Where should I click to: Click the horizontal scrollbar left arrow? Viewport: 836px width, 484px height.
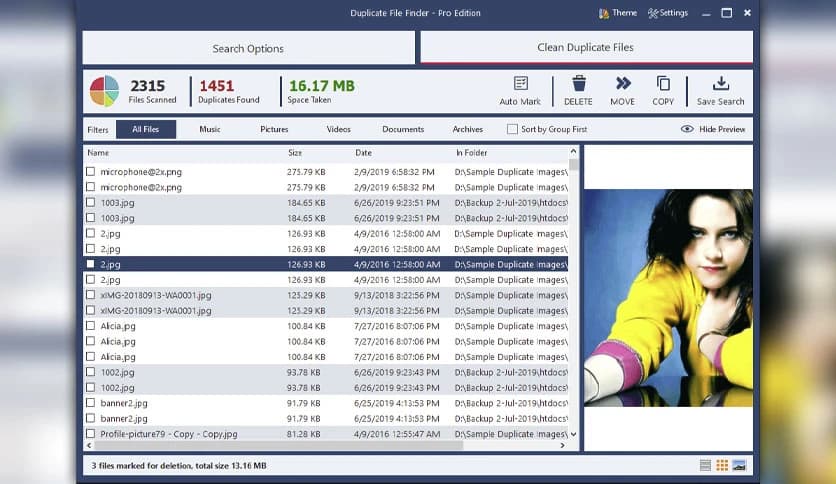click(x=89, y=445)
